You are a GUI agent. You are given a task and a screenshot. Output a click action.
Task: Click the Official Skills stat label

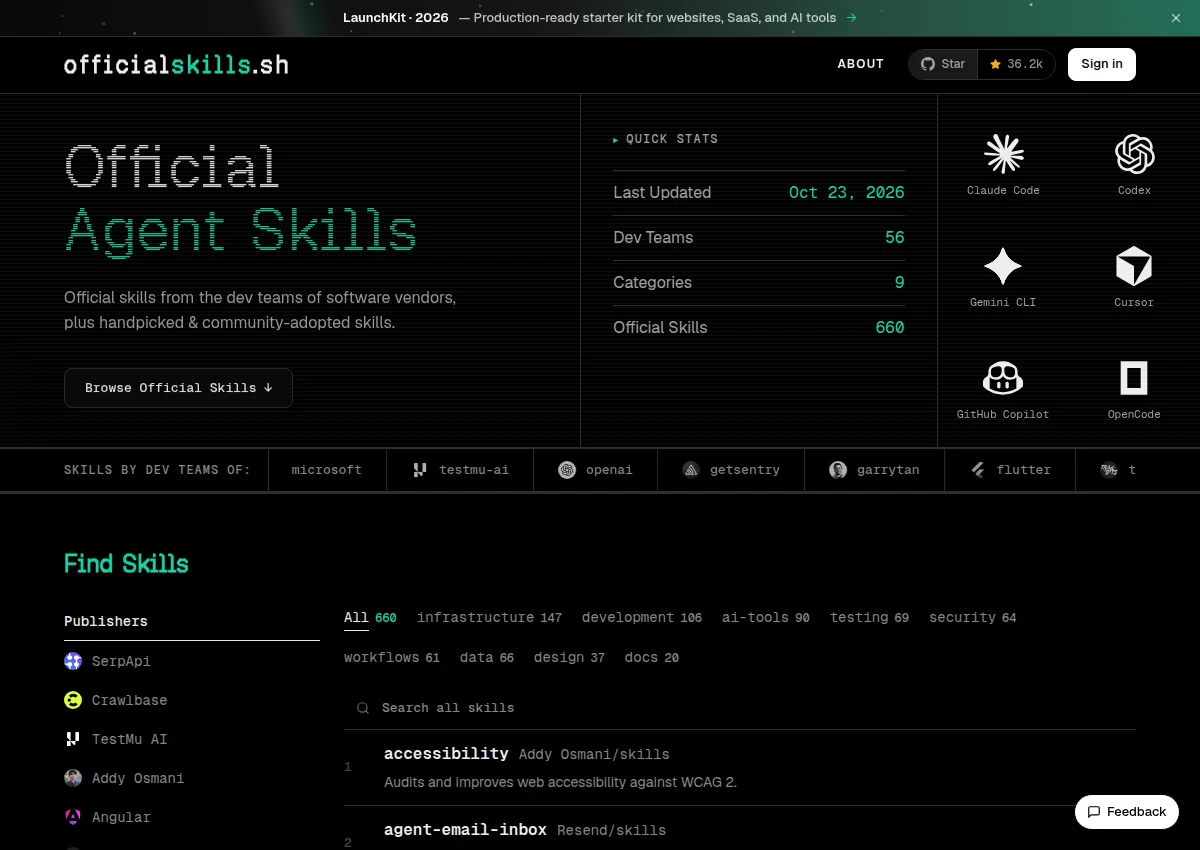pos(660,328)
